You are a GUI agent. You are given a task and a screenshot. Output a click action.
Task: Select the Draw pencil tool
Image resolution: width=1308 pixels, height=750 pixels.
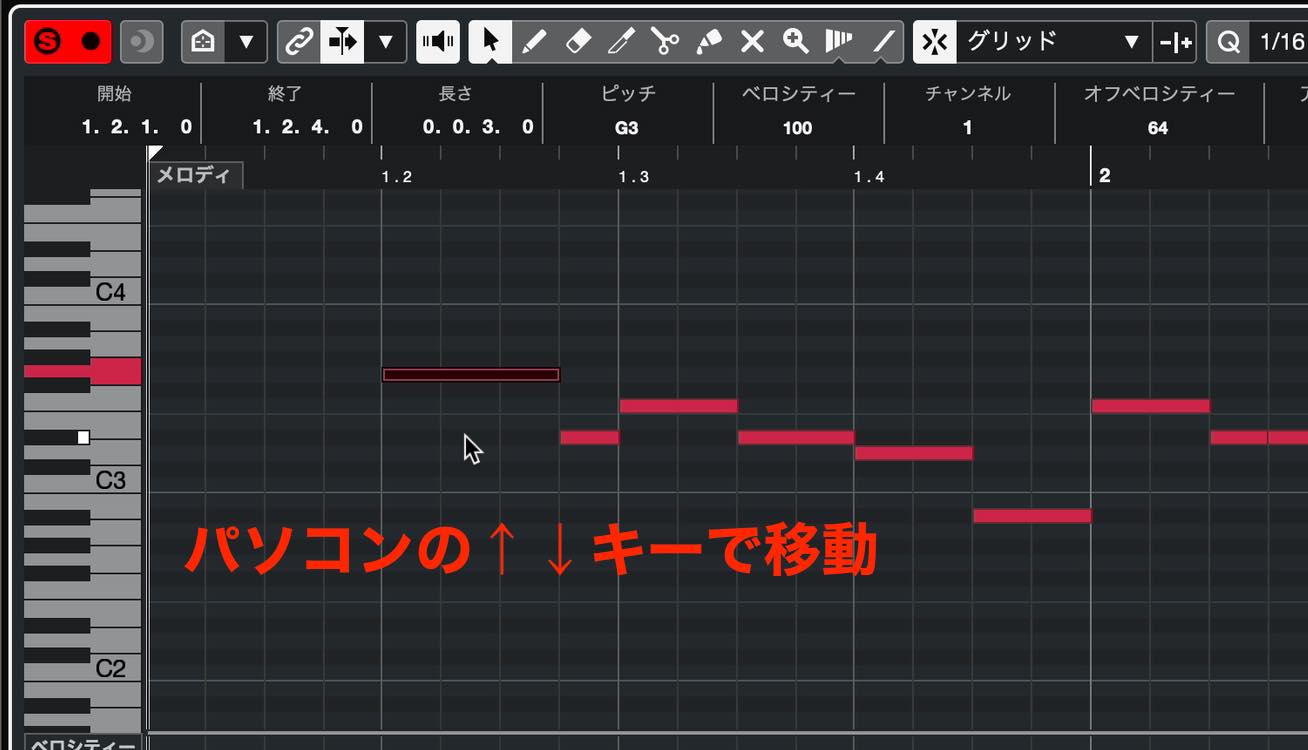tap(534, 42)
